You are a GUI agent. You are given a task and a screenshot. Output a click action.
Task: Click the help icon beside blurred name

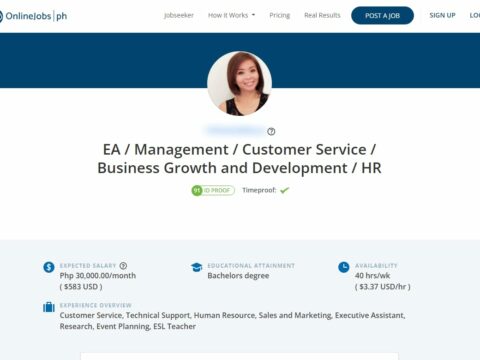coord(271,131)
